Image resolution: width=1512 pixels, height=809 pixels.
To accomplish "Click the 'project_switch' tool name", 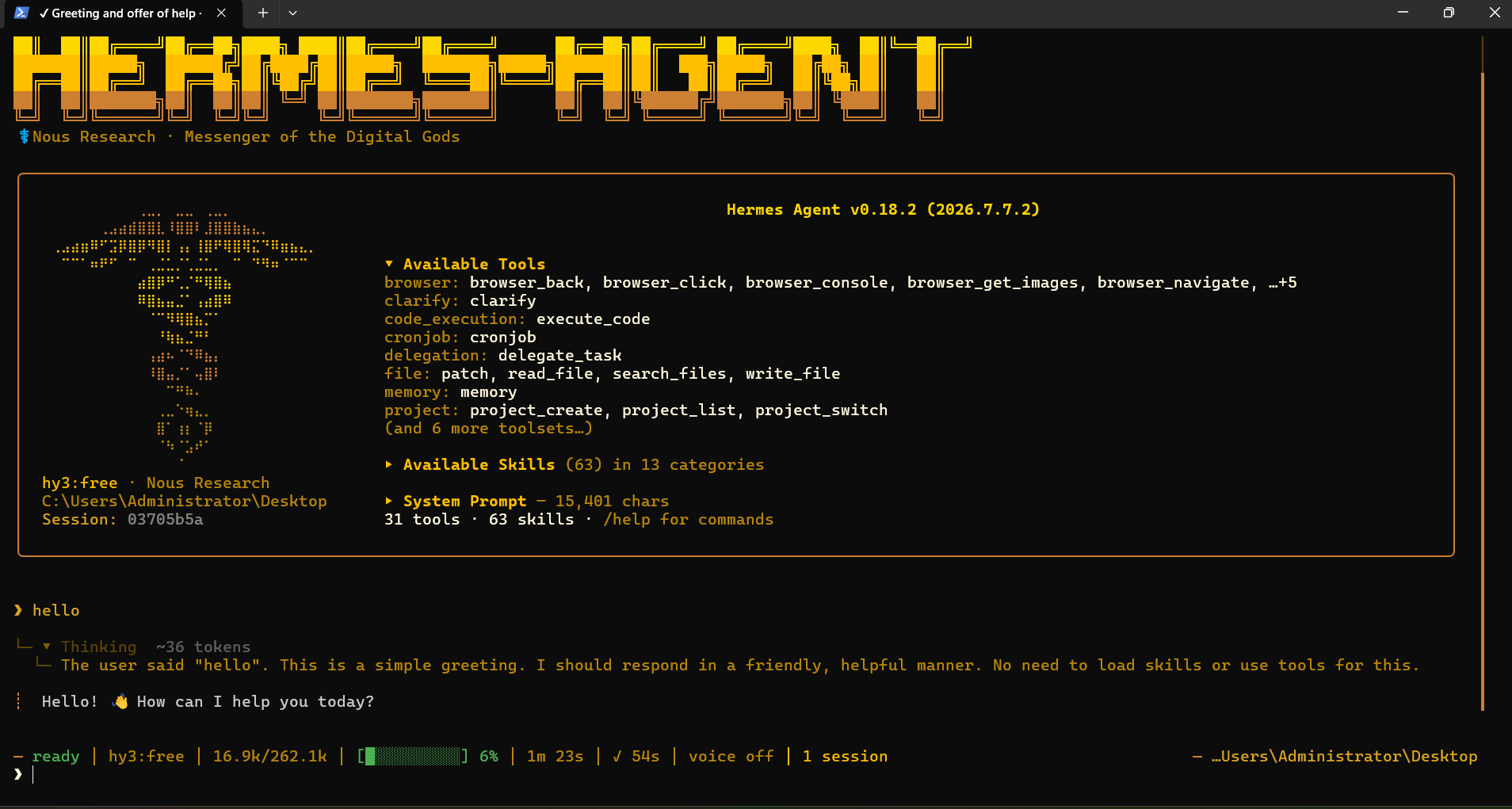I will [822, 410].
